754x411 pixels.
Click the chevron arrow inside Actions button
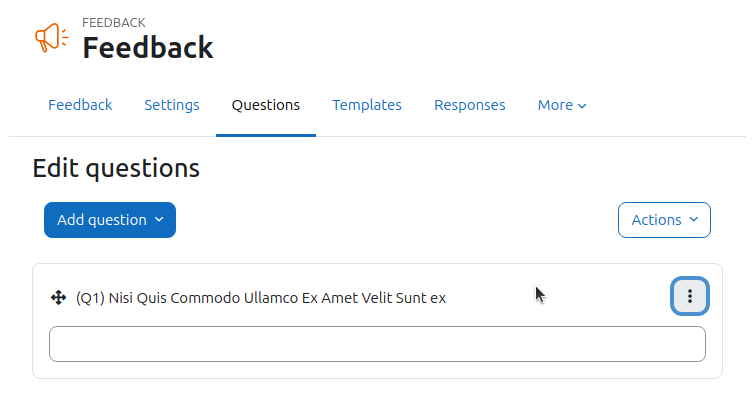[693, 220]
